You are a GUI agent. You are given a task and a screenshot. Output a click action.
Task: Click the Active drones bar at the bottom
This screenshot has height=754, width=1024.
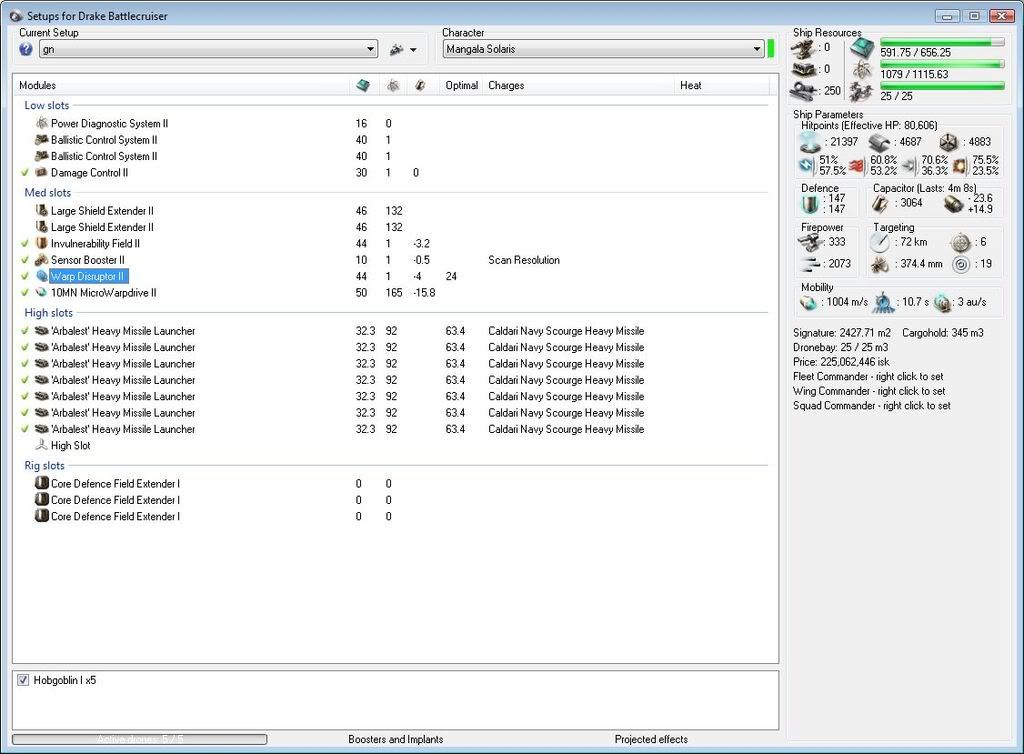(x=140, y=739)
